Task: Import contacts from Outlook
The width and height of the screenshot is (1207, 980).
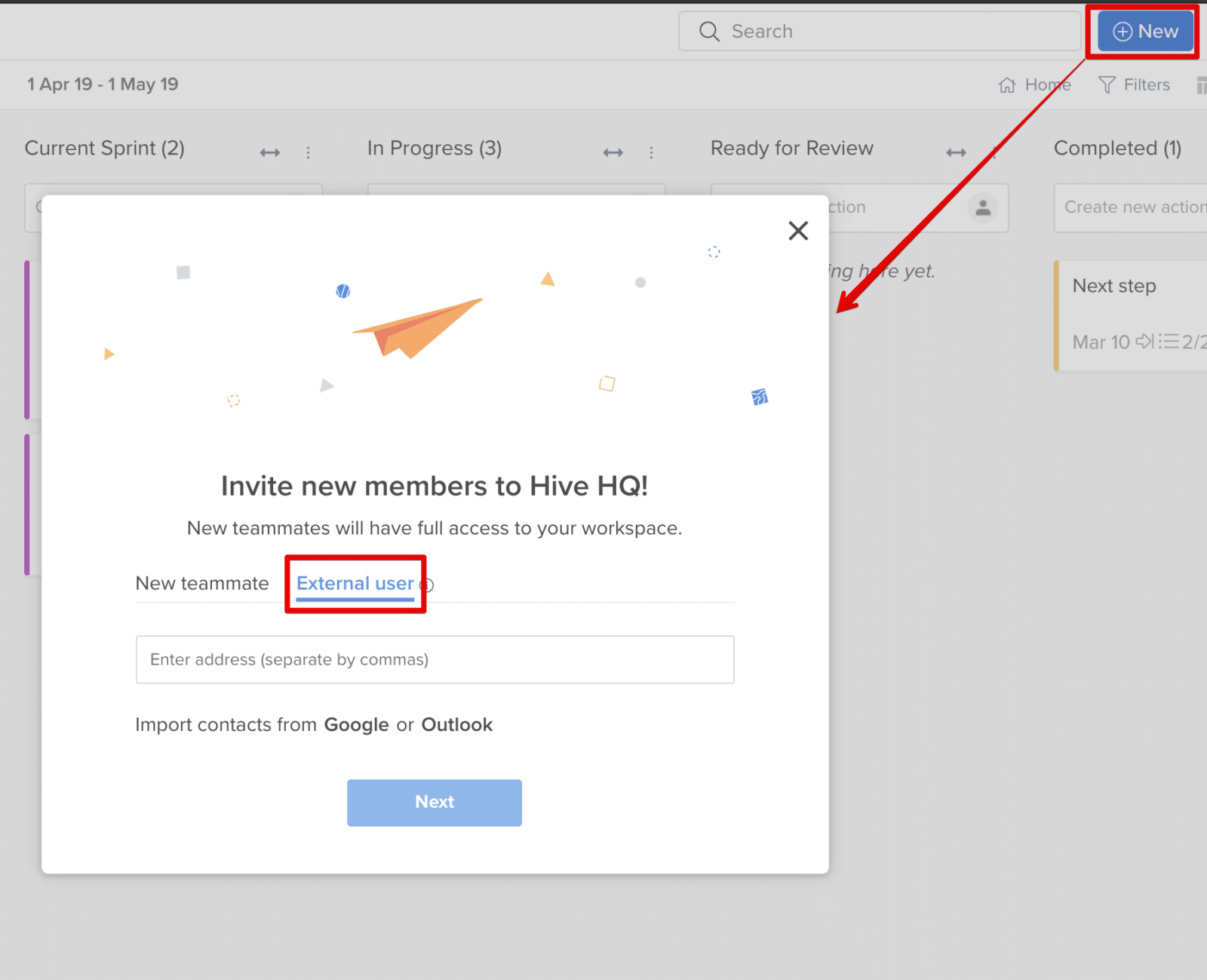Action: coord(456,724)
